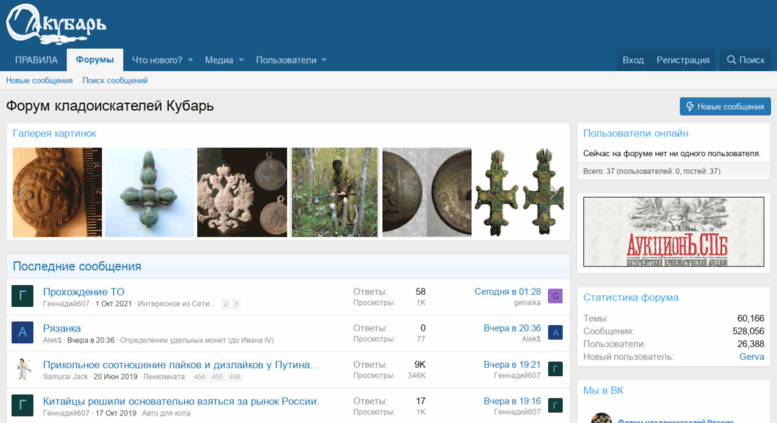Open the Мы в ВК heading
This screenshot has width=777, height=423.
click(x=603, y=390)
